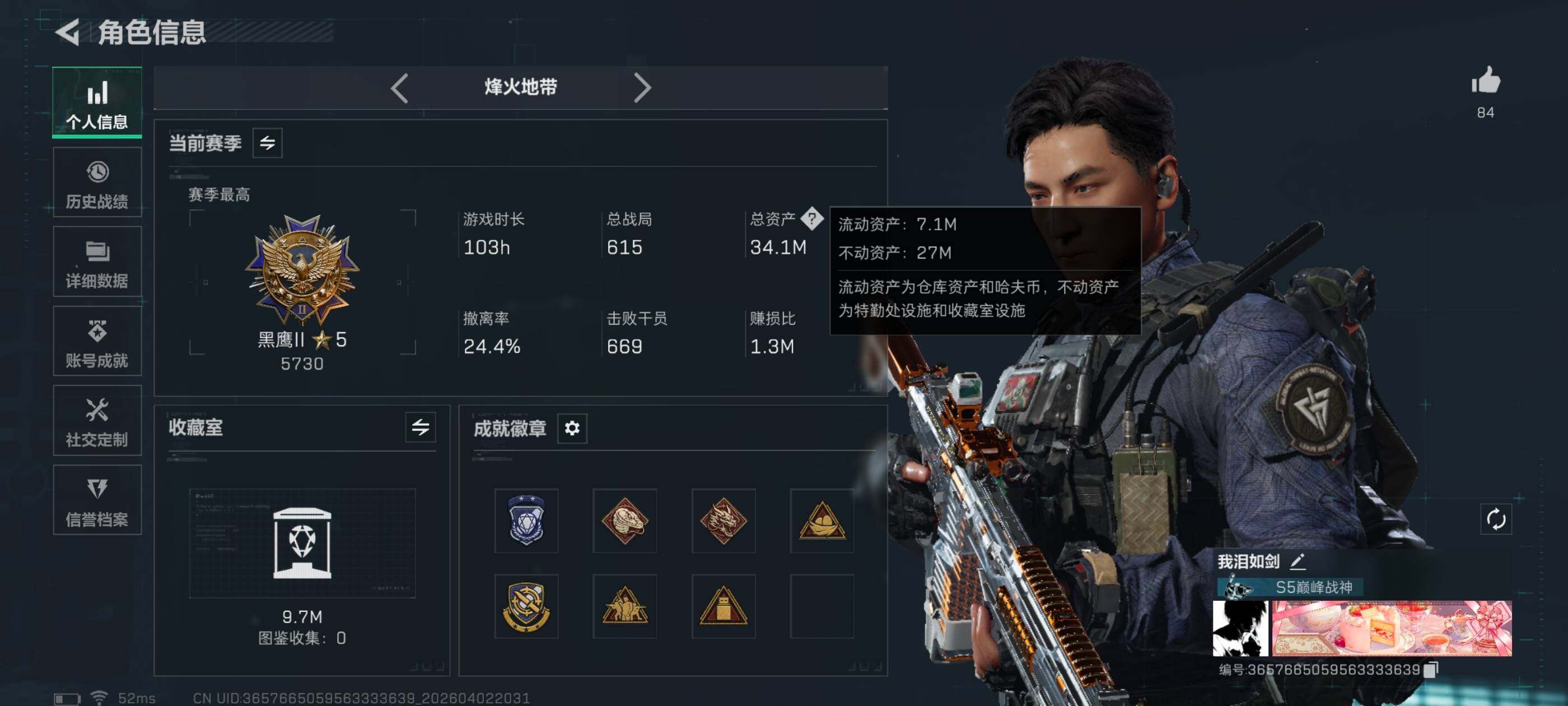Click the blue shield achievement badge
The image size is (1568, 706).
pos(526,520)
